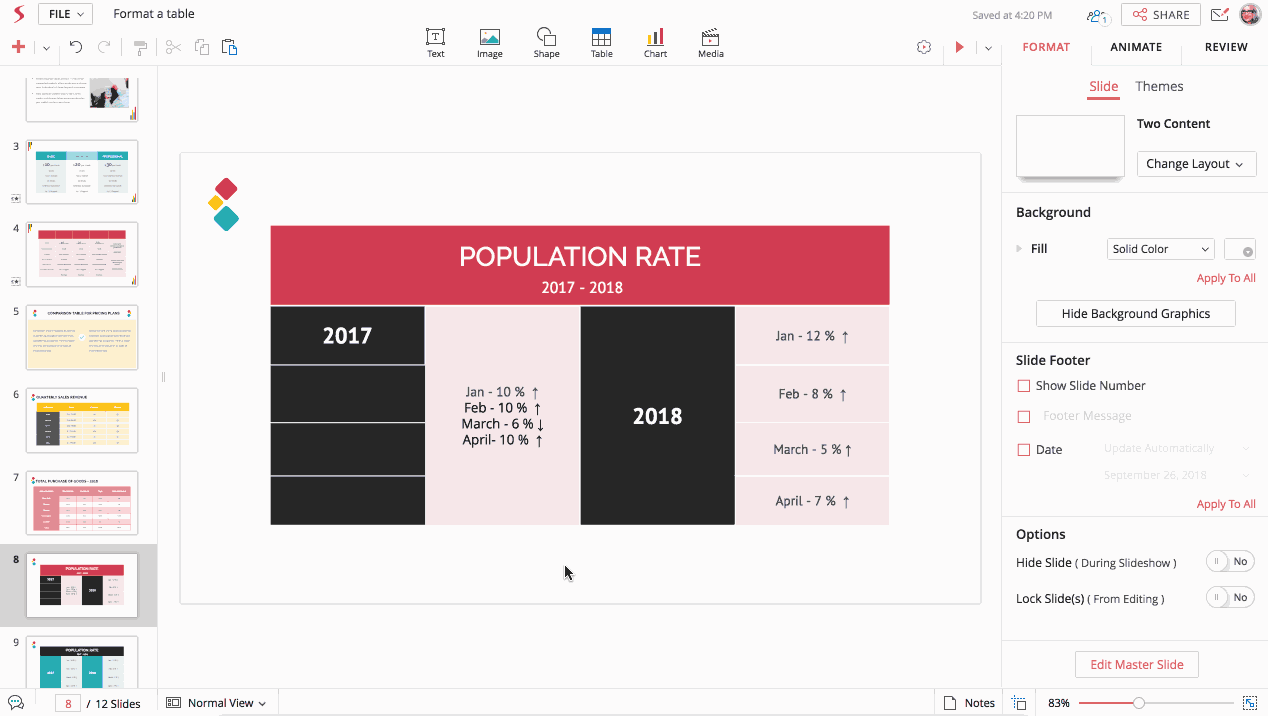Toggle the Hide Slide switch

tap(1230, 562)
